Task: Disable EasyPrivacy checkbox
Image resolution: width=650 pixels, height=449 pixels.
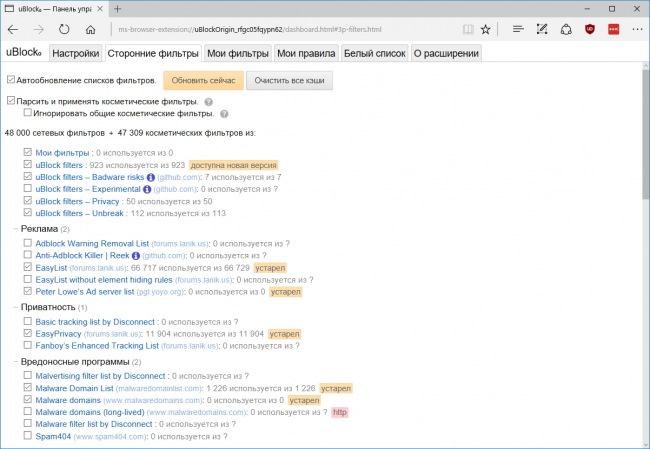Action: pos(27,333)
